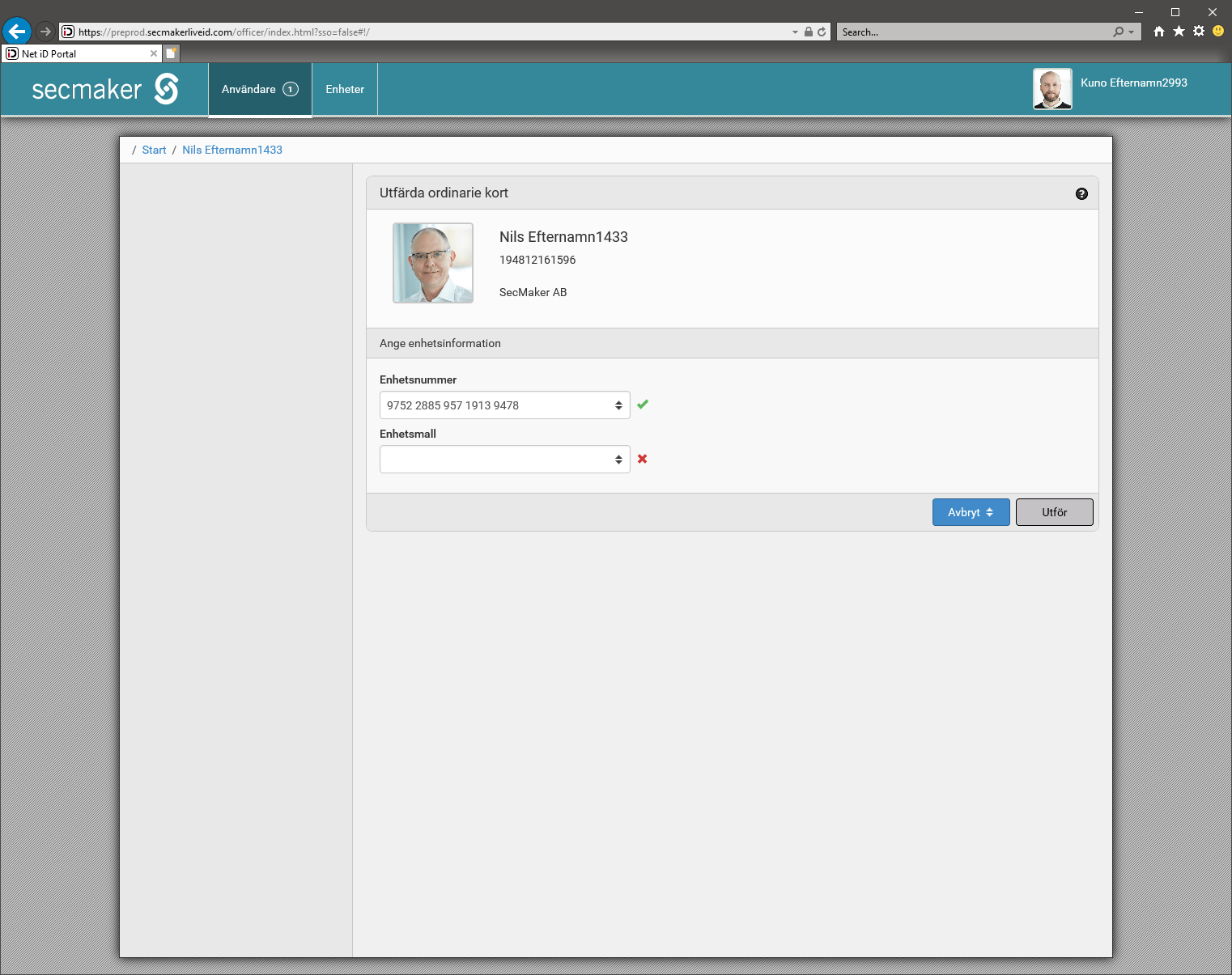Click the search magnifier icon
This screenshot has width=1232, height=975.
pos(1118,32)
